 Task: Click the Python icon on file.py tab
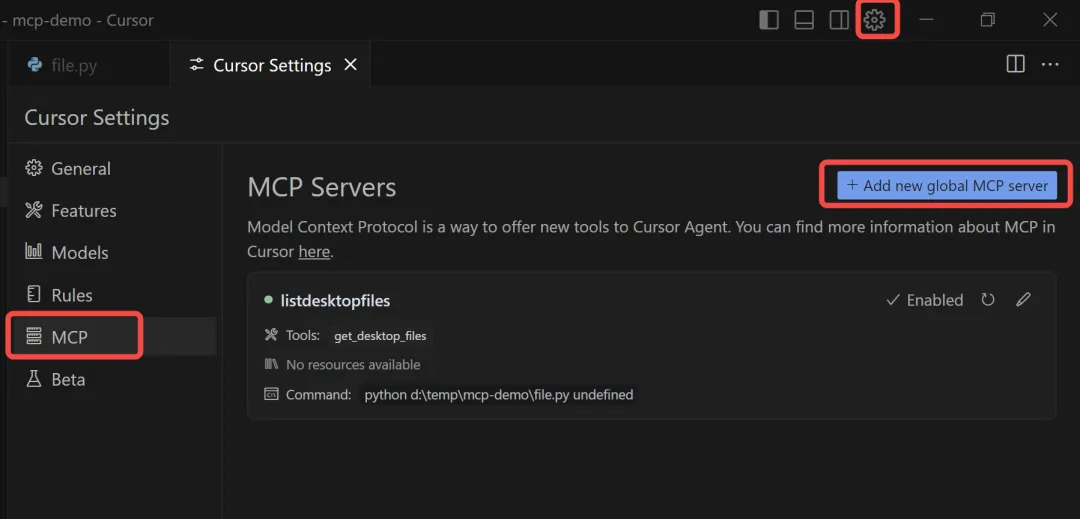coord(34,65)
